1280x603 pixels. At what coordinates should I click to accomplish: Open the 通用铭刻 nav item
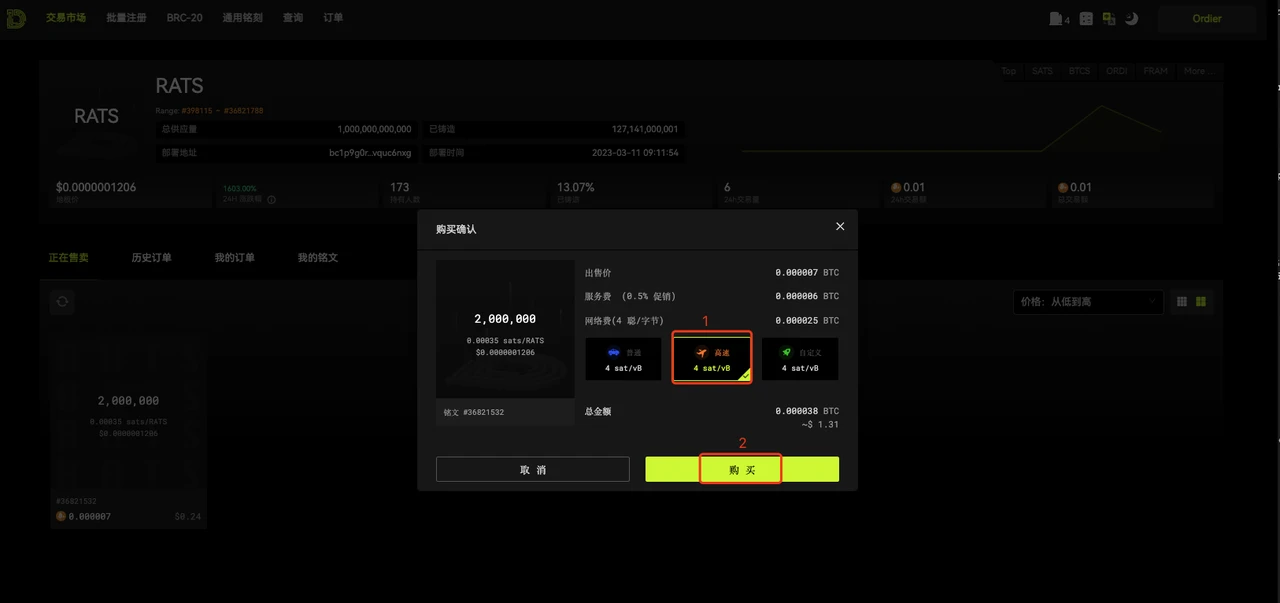(242, 18)
